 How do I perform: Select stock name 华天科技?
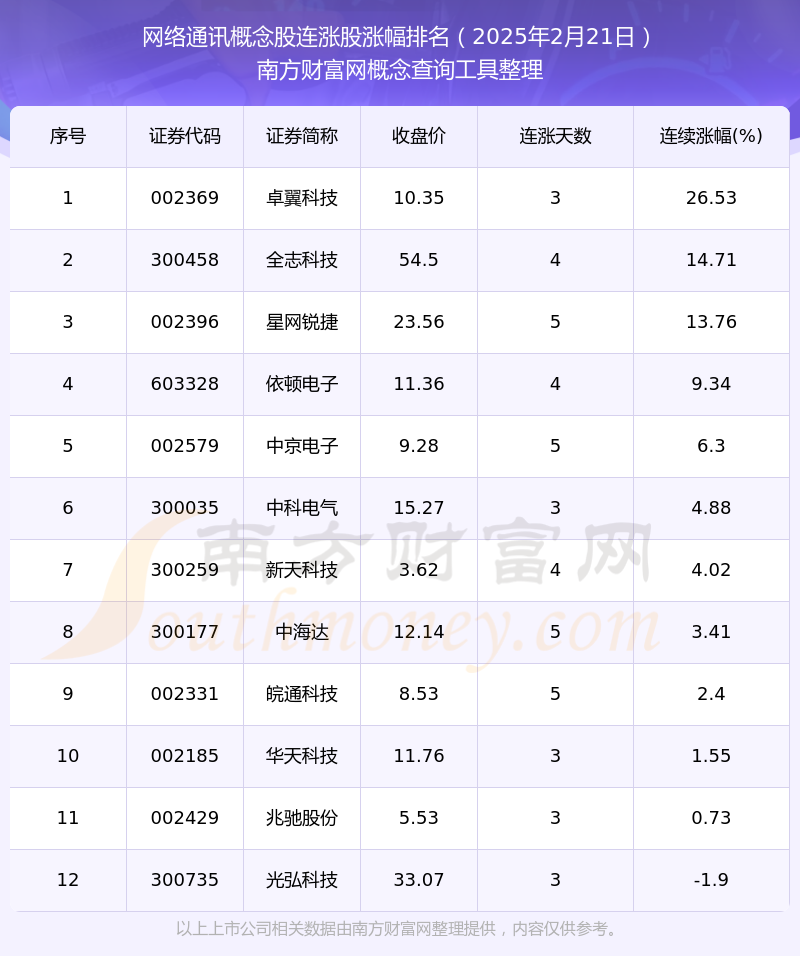(x=302, y=756)
